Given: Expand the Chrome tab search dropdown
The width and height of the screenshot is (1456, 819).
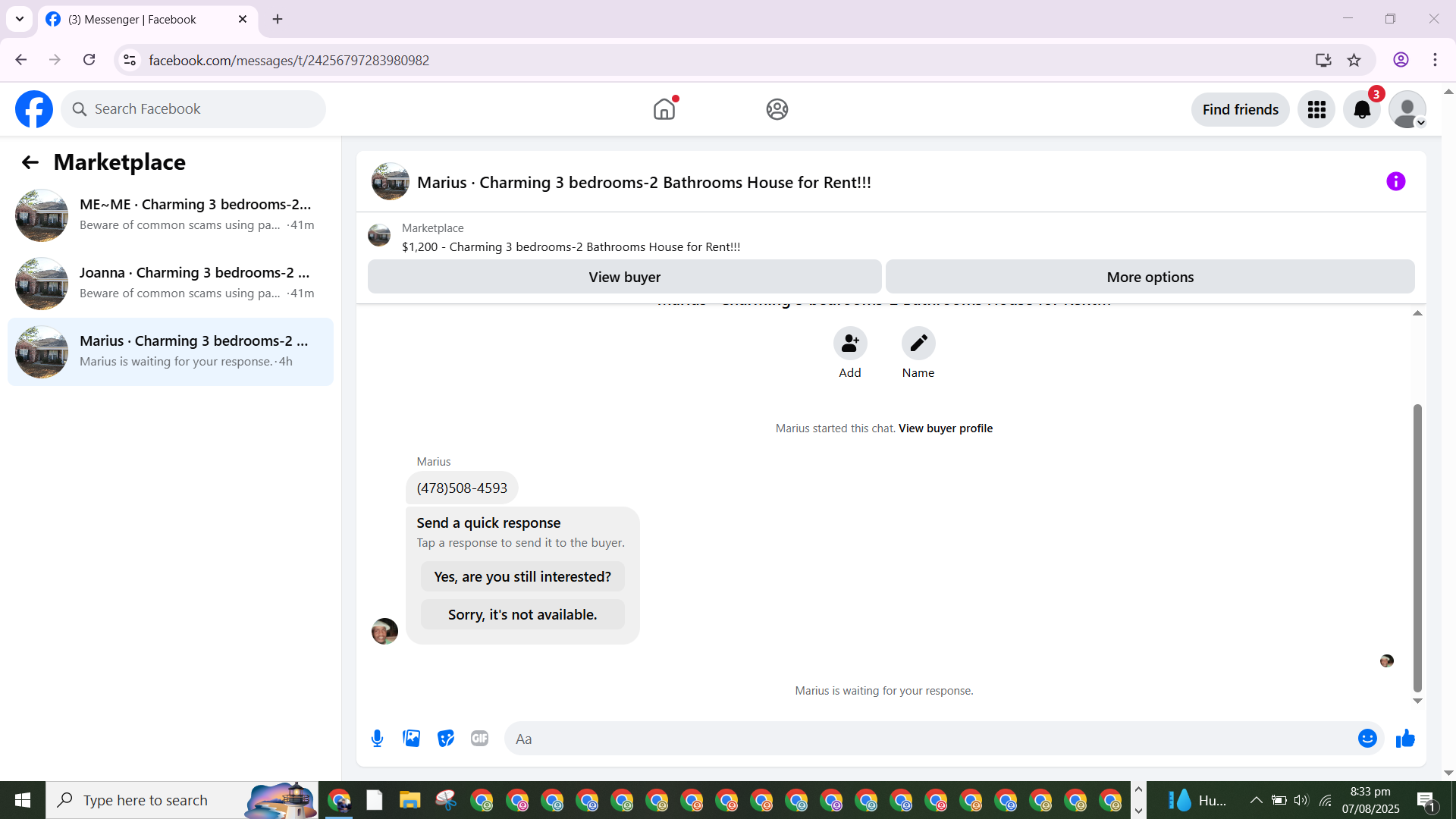Looking at the screenshot, I should click(20, 19).
